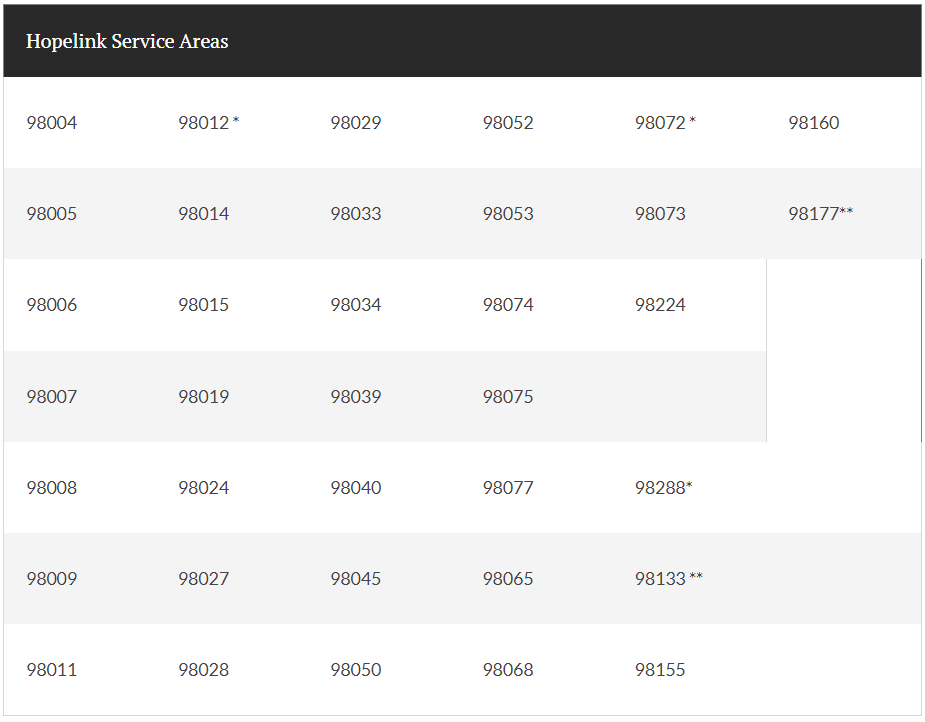The width and height of the screenshot is (925, 722).
Task: Select zip code 98160
Action: (814, 123)
